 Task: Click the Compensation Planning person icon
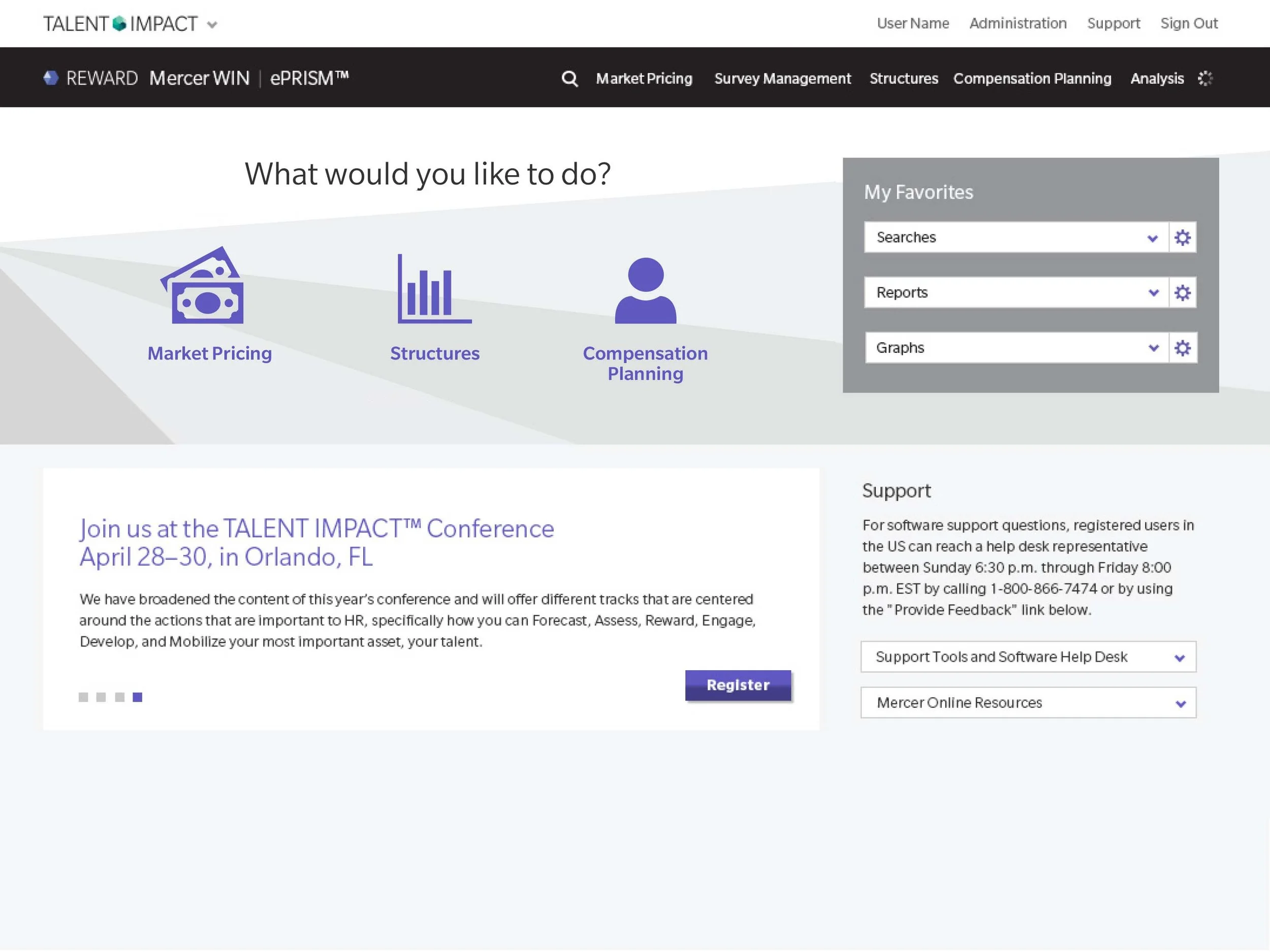tap(645, 290)
